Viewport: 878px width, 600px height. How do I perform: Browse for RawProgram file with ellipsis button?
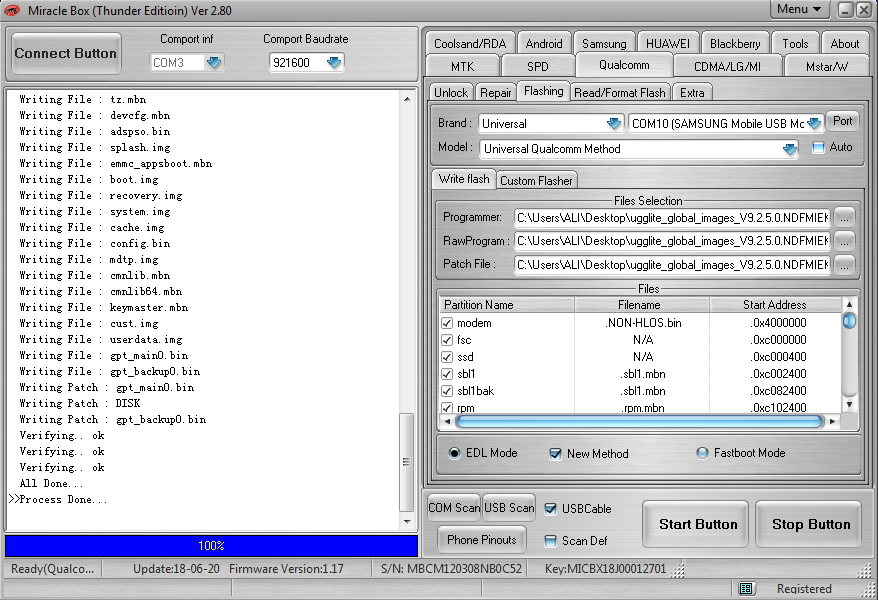tap(844, 241)
